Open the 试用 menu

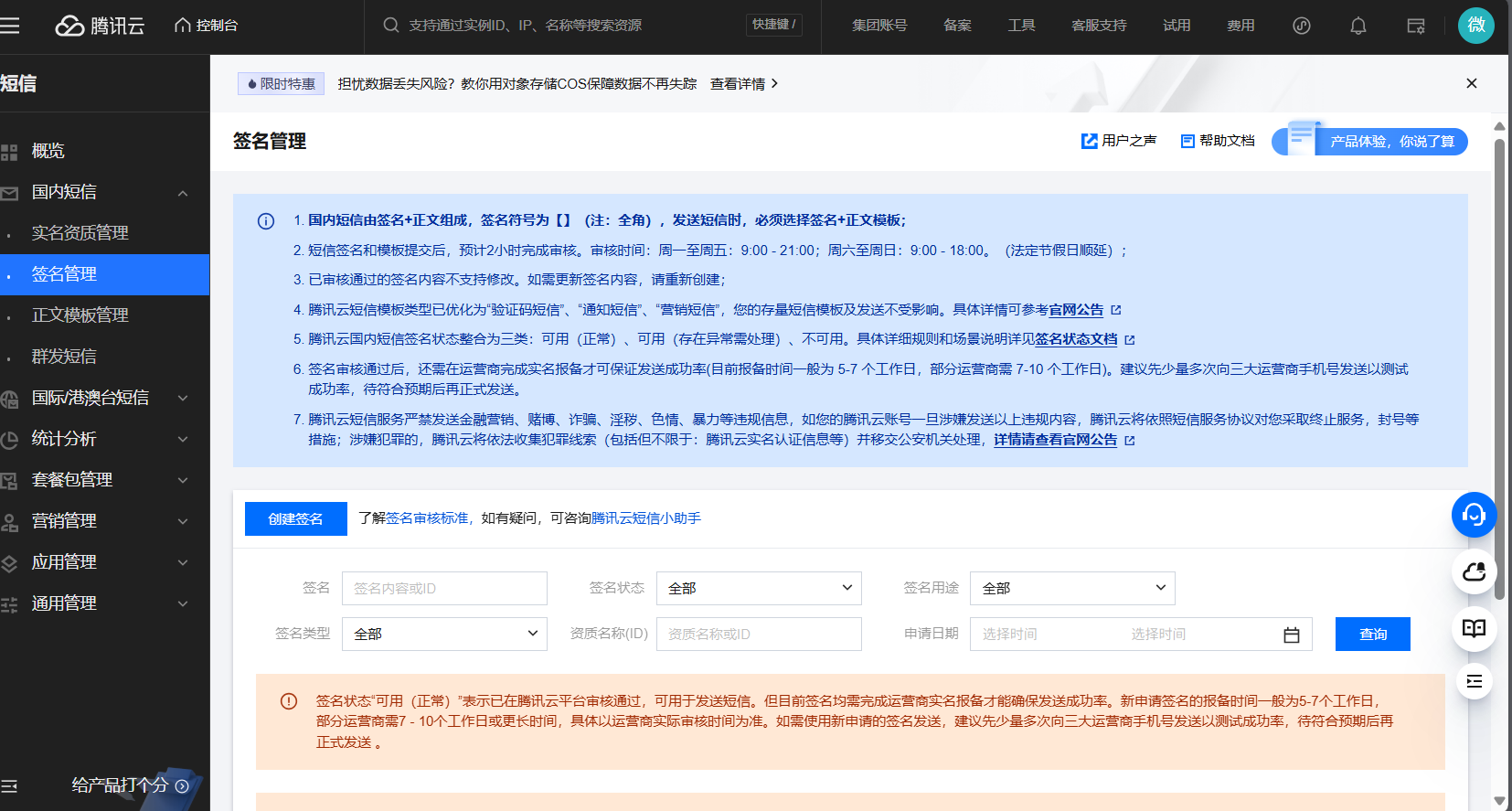click(1177, 26)
